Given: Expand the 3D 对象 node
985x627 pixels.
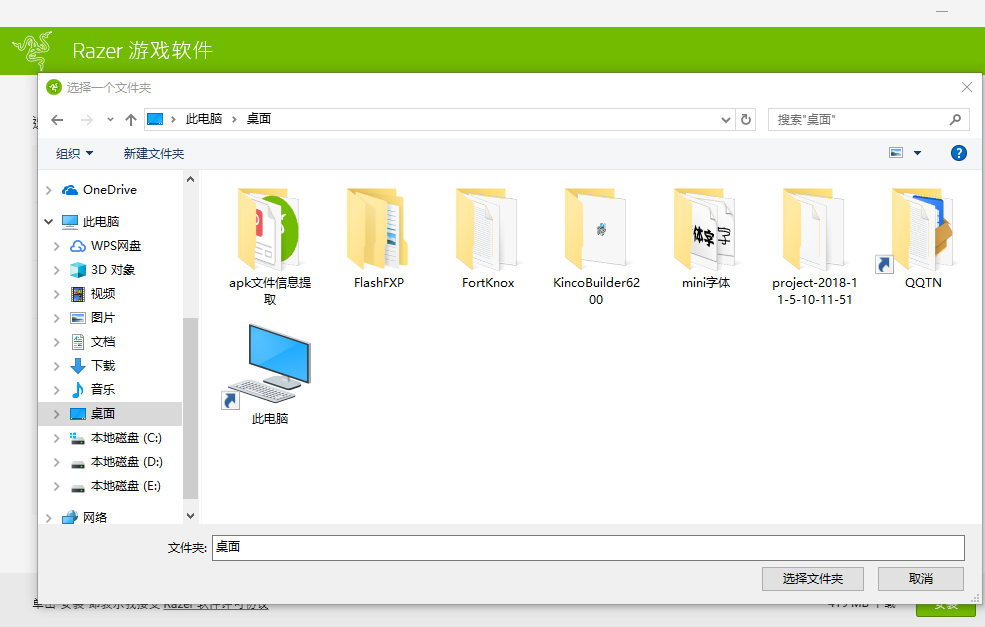Looking at the screenshot, I should [x=57, y=270].
